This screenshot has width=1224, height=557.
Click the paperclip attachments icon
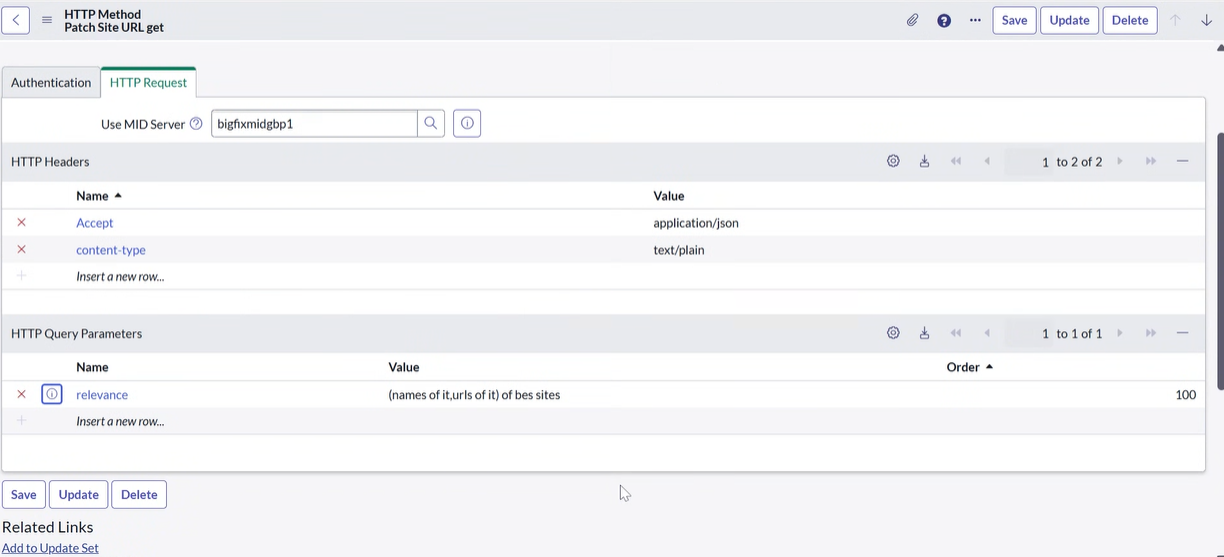coord(912,20)
